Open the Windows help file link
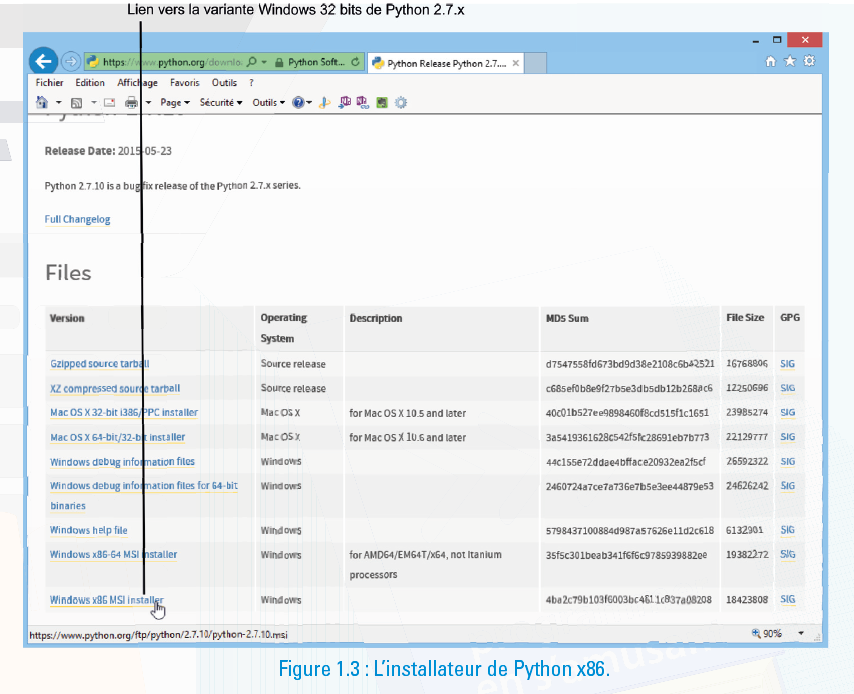854x694 pixels. point(88,530)
